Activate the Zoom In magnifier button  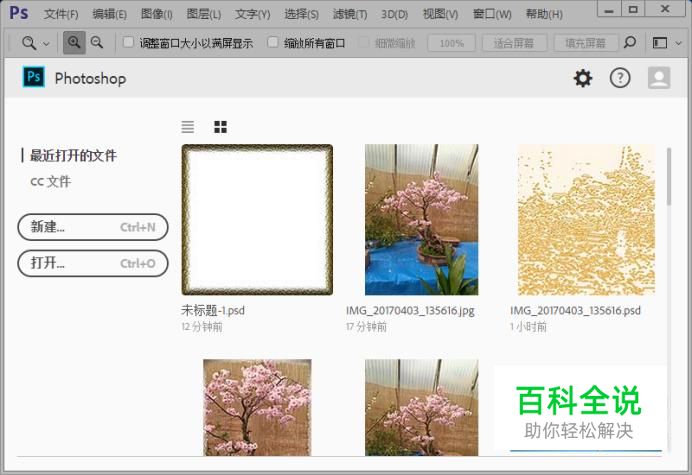point(74,43)
